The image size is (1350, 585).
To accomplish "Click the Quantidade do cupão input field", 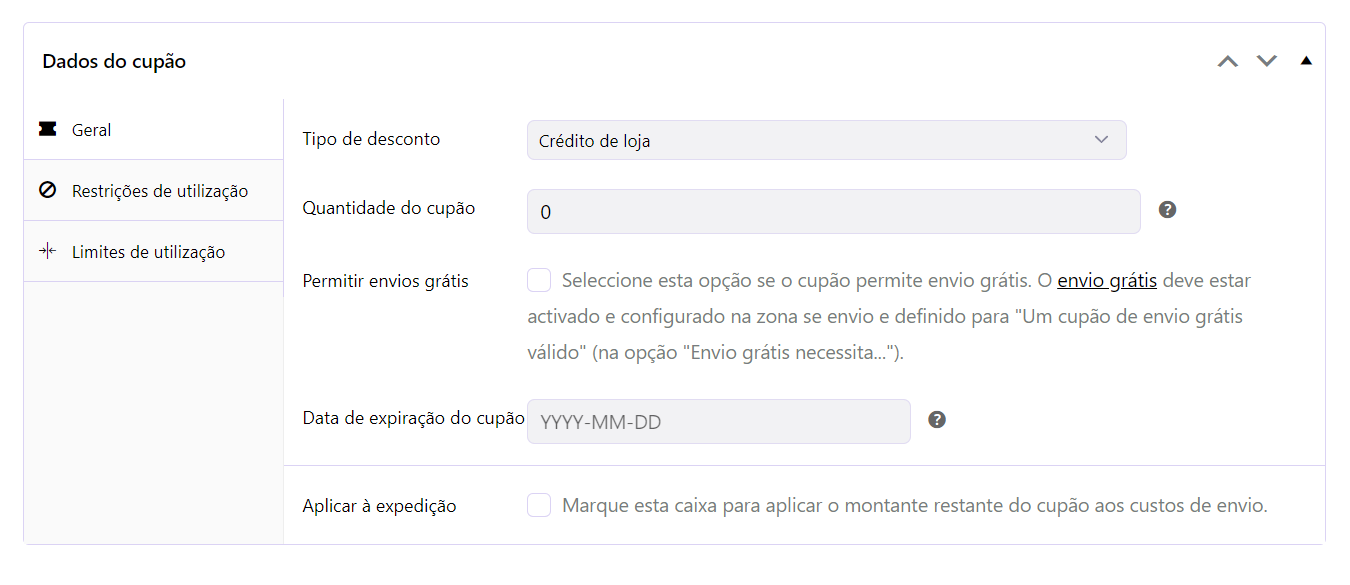I will 834,211.
